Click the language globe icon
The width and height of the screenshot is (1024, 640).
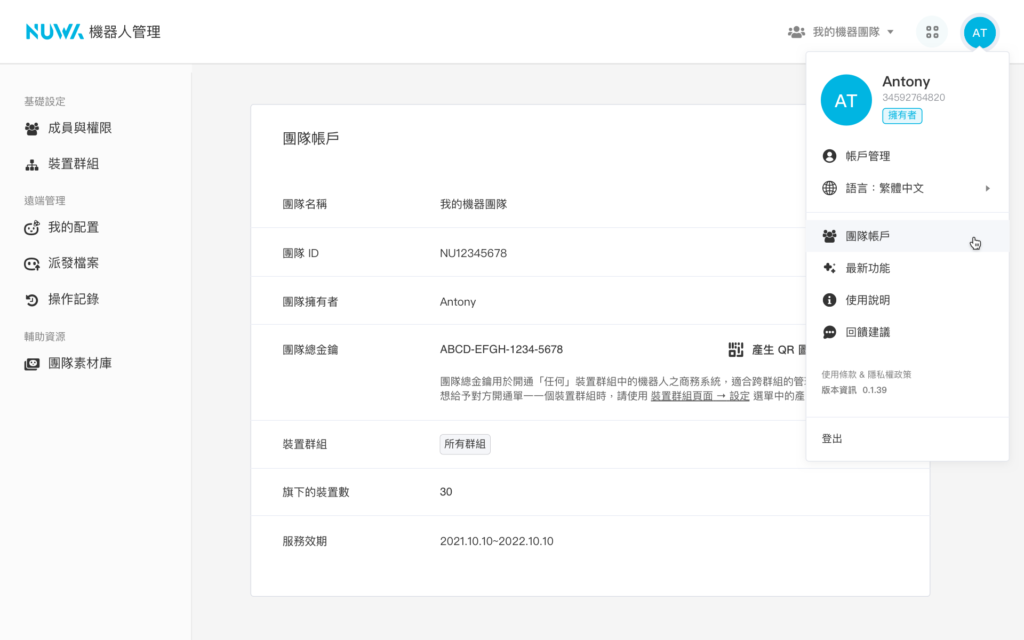pos(829,188)
